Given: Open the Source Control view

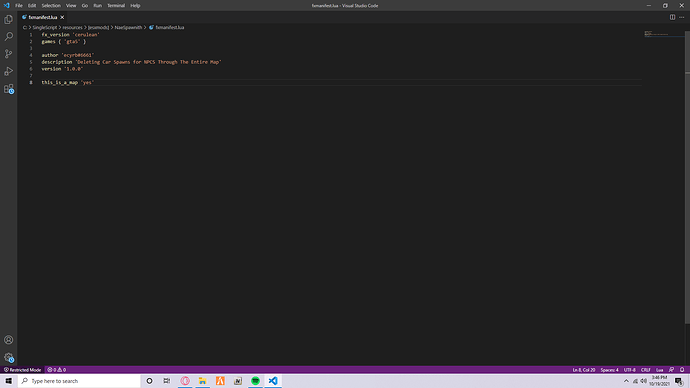Looking at the screenshot, I should tap(8, 54).
